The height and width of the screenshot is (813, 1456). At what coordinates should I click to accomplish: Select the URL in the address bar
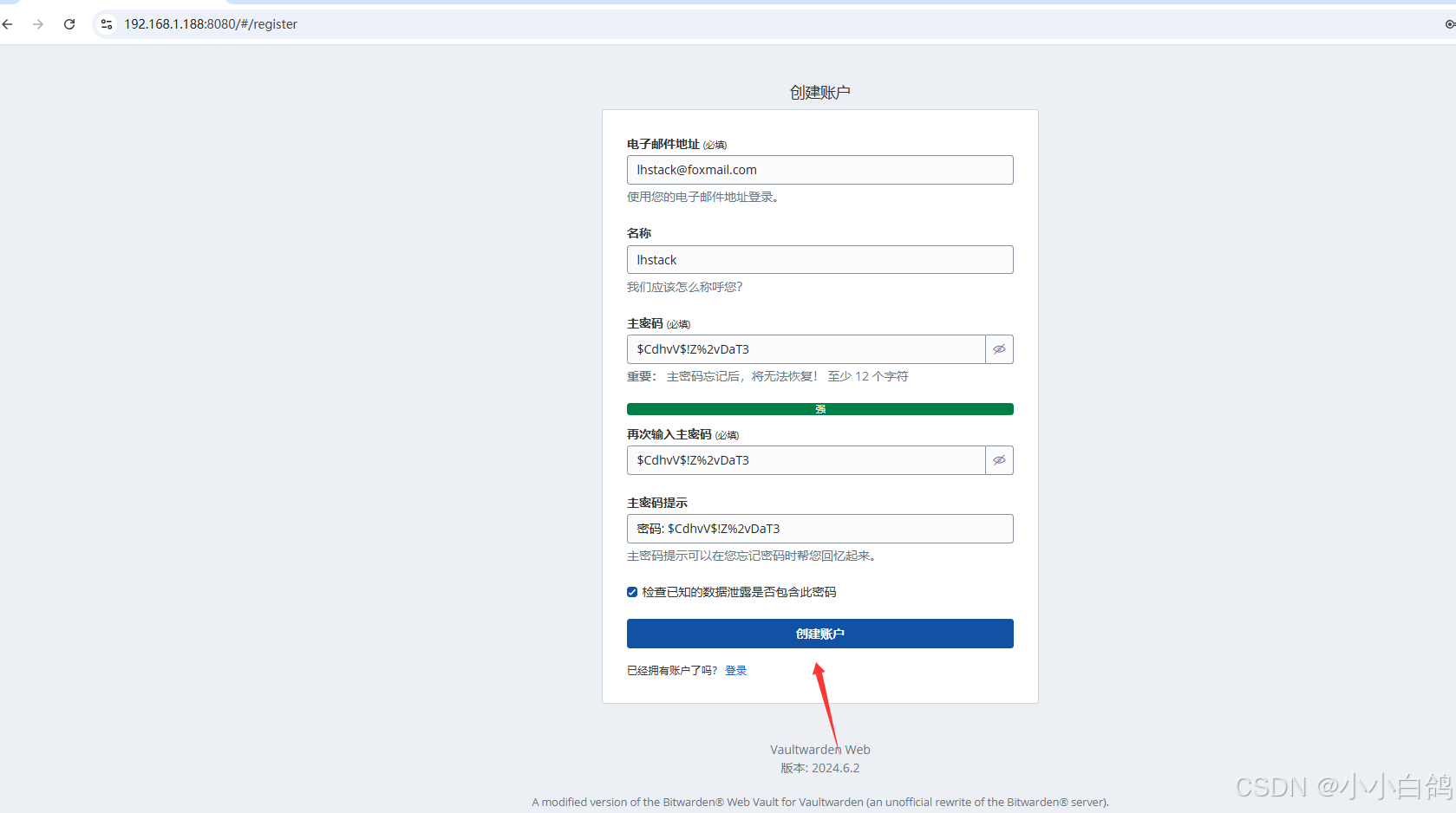211,24
